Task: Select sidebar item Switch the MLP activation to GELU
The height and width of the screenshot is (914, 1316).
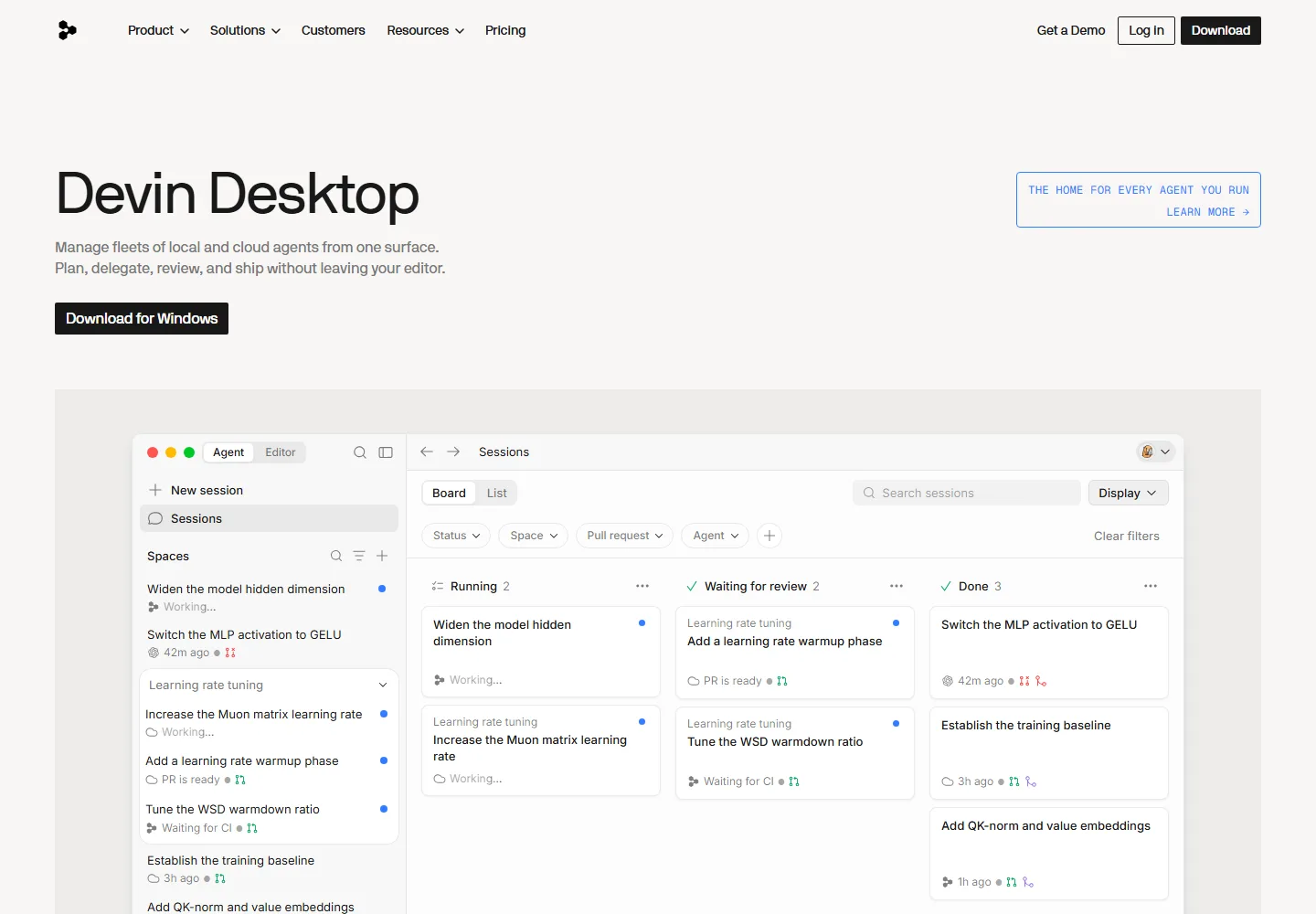Action: (269, 643)
